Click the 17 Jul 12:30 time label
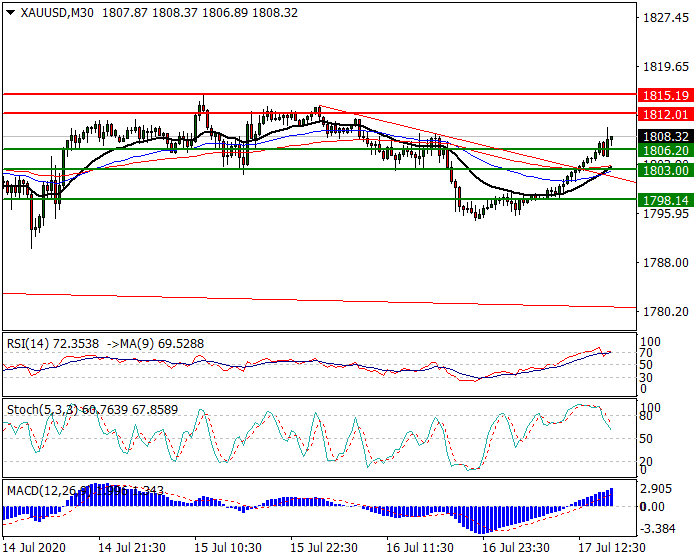 click(x=612, y=547)
